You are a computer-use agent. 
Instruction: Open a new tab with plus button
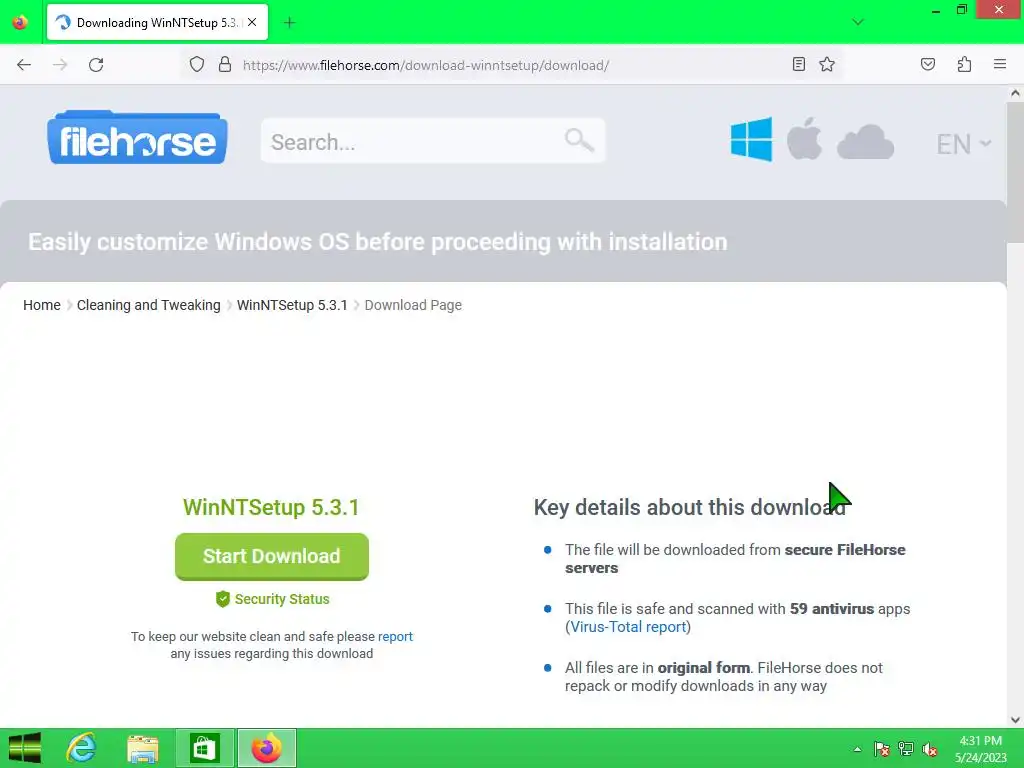point(289,23)
